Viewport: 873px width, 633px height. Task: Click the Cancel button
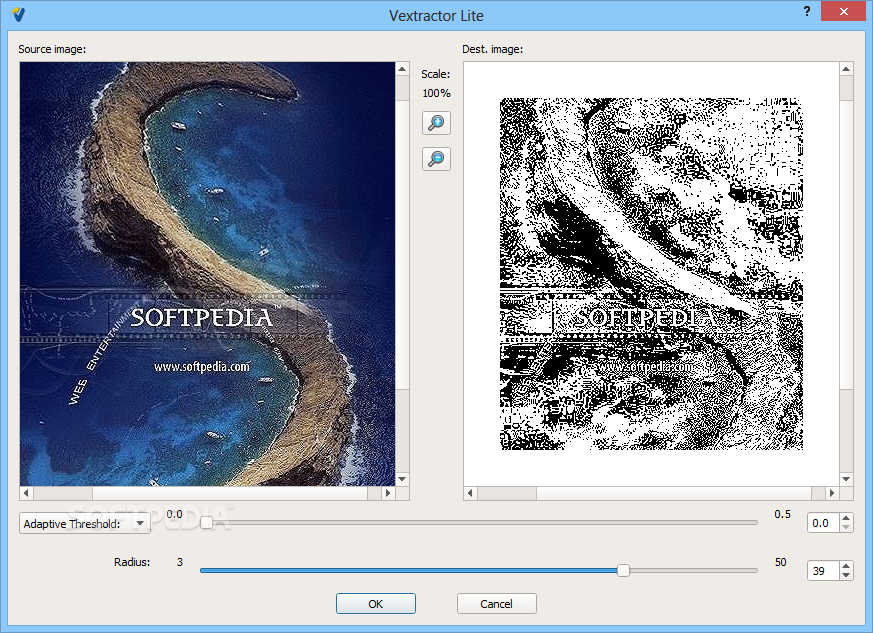pyautogui.click(x=496, y=603)
